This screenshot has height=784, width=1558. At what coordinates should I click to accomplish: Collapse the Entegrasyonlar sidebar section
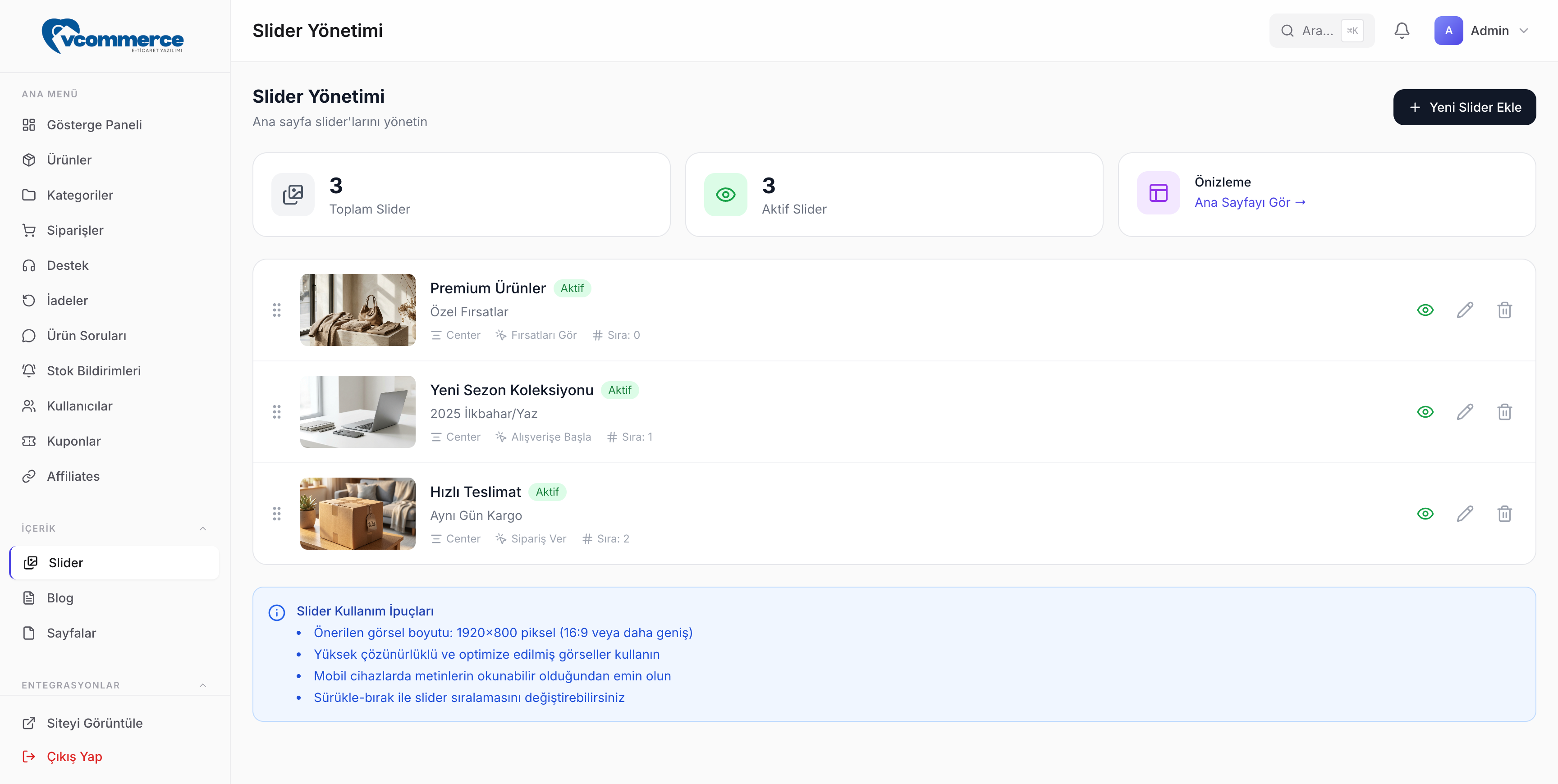pyautogui.click(x=202, y=685)
